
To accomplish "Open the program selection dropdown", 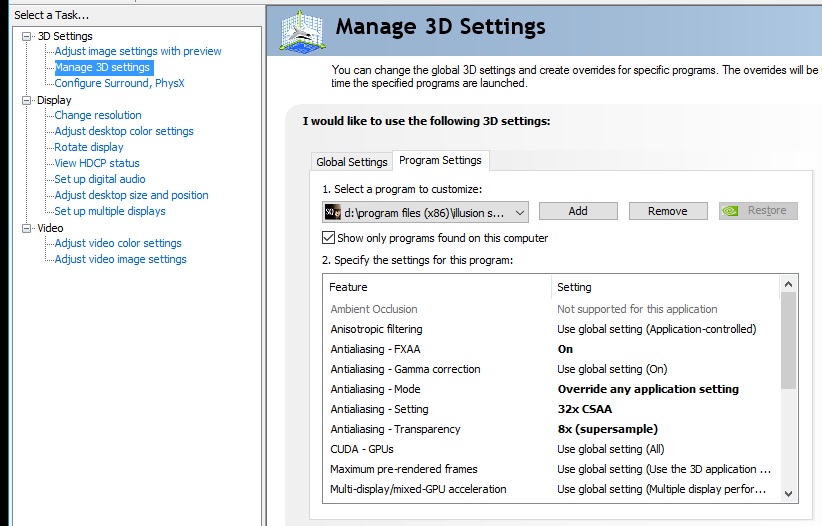I will click(519, 211).
